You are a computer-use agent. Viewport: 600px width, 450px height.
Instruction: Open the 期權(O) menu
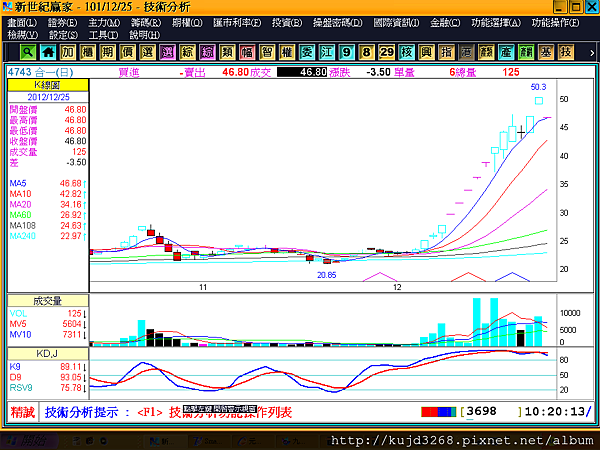coord(187,23)
